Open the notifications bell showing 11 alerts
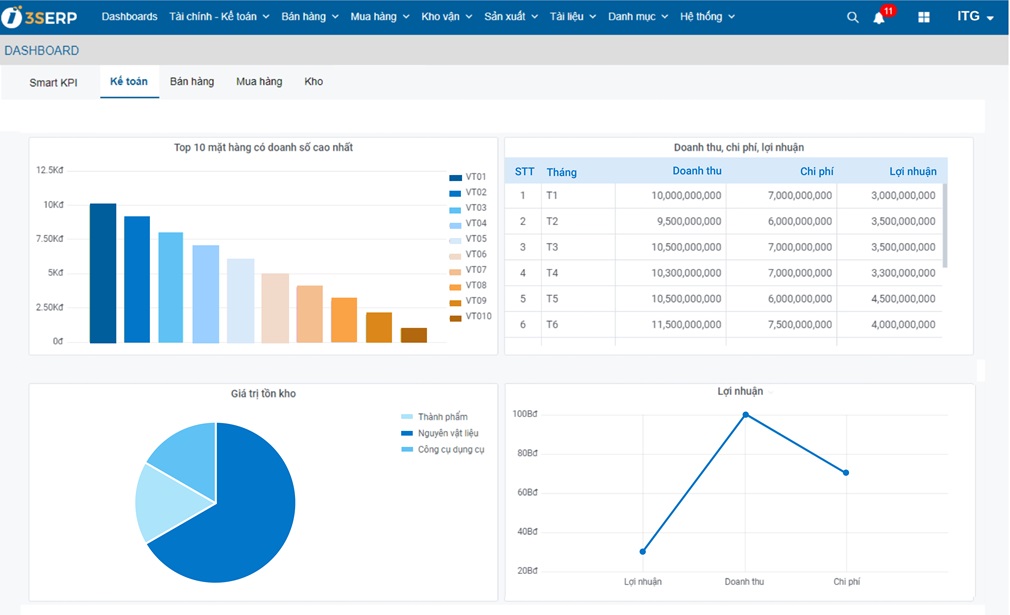This screenshot has height=615, width=1010. pyautogui.click(x=879, y=18)
